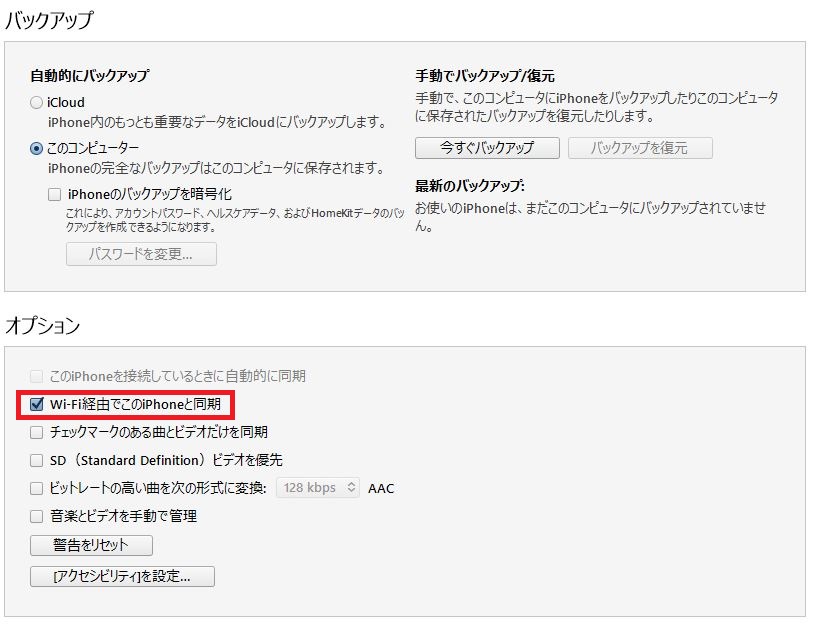Enable SD (Standard Definition) ビデオを優先 checkbox
Viewport: 816px width, 629px height.
coord(36,460)
